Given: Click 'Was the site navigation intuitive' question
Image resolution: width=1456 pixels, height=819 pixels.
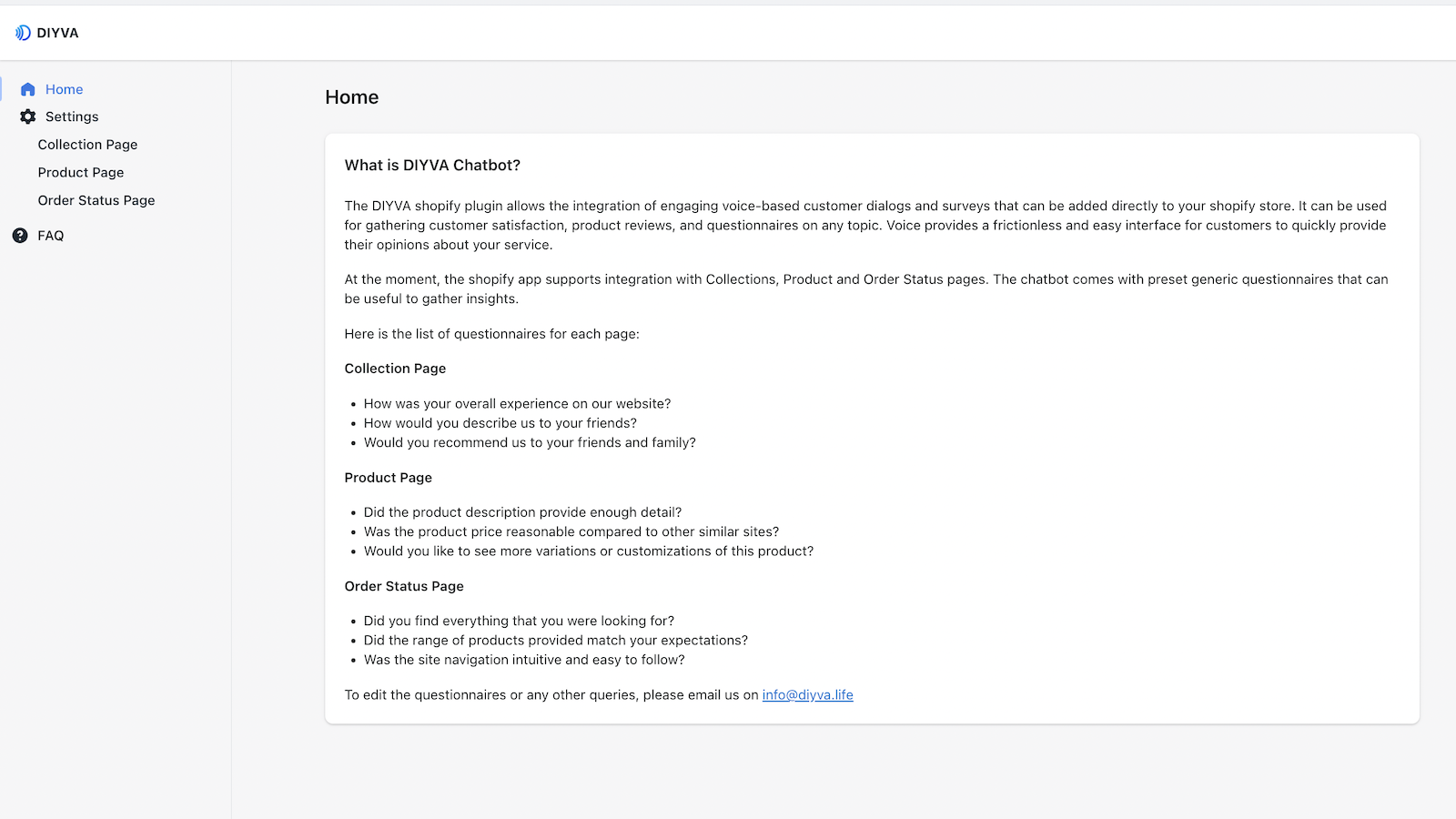Looking at the screenshot, I should tap(524, 660).
